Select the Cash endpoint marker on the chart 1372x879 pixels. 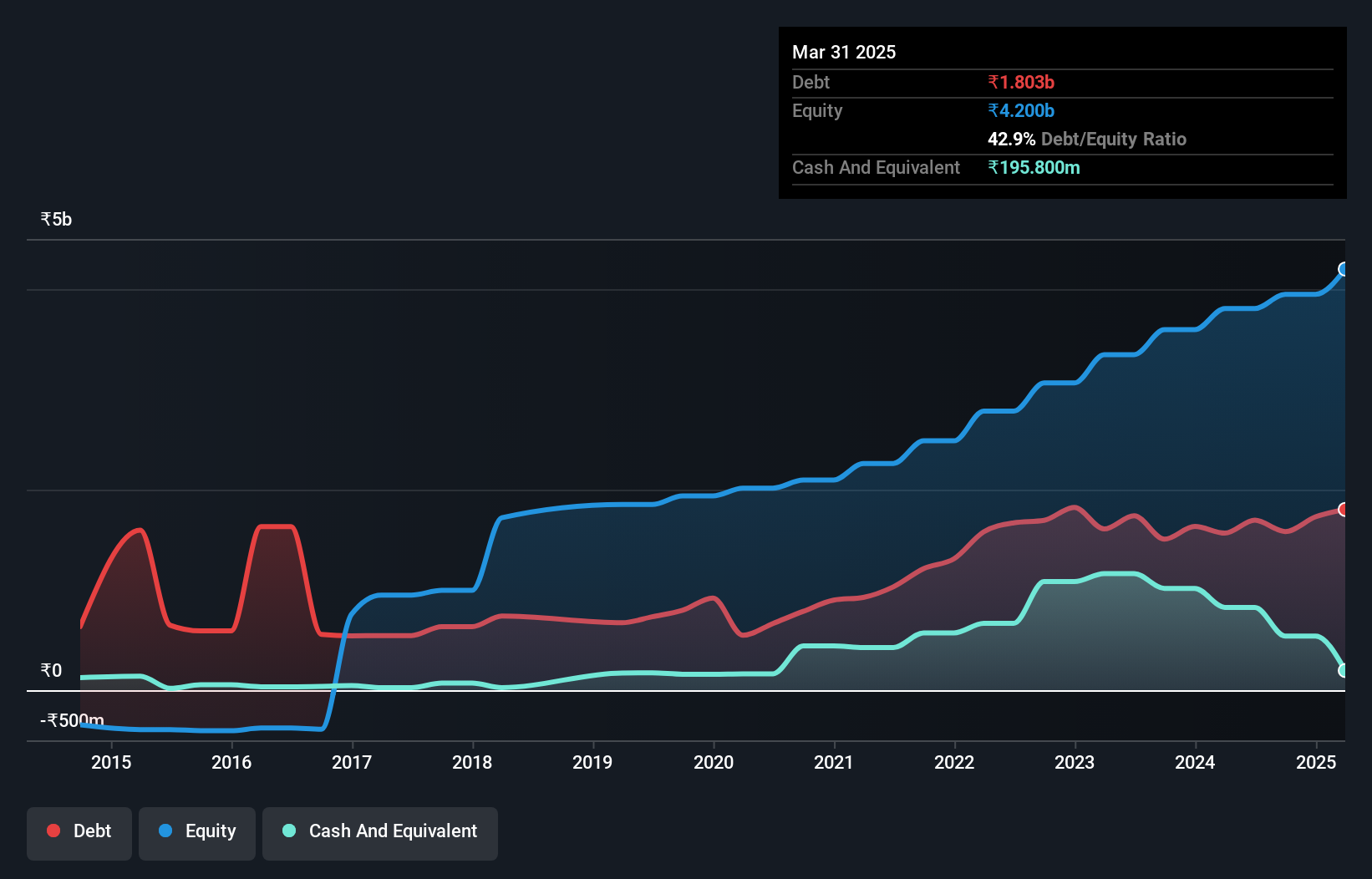pyautogui.click(x=1342, y=670)
